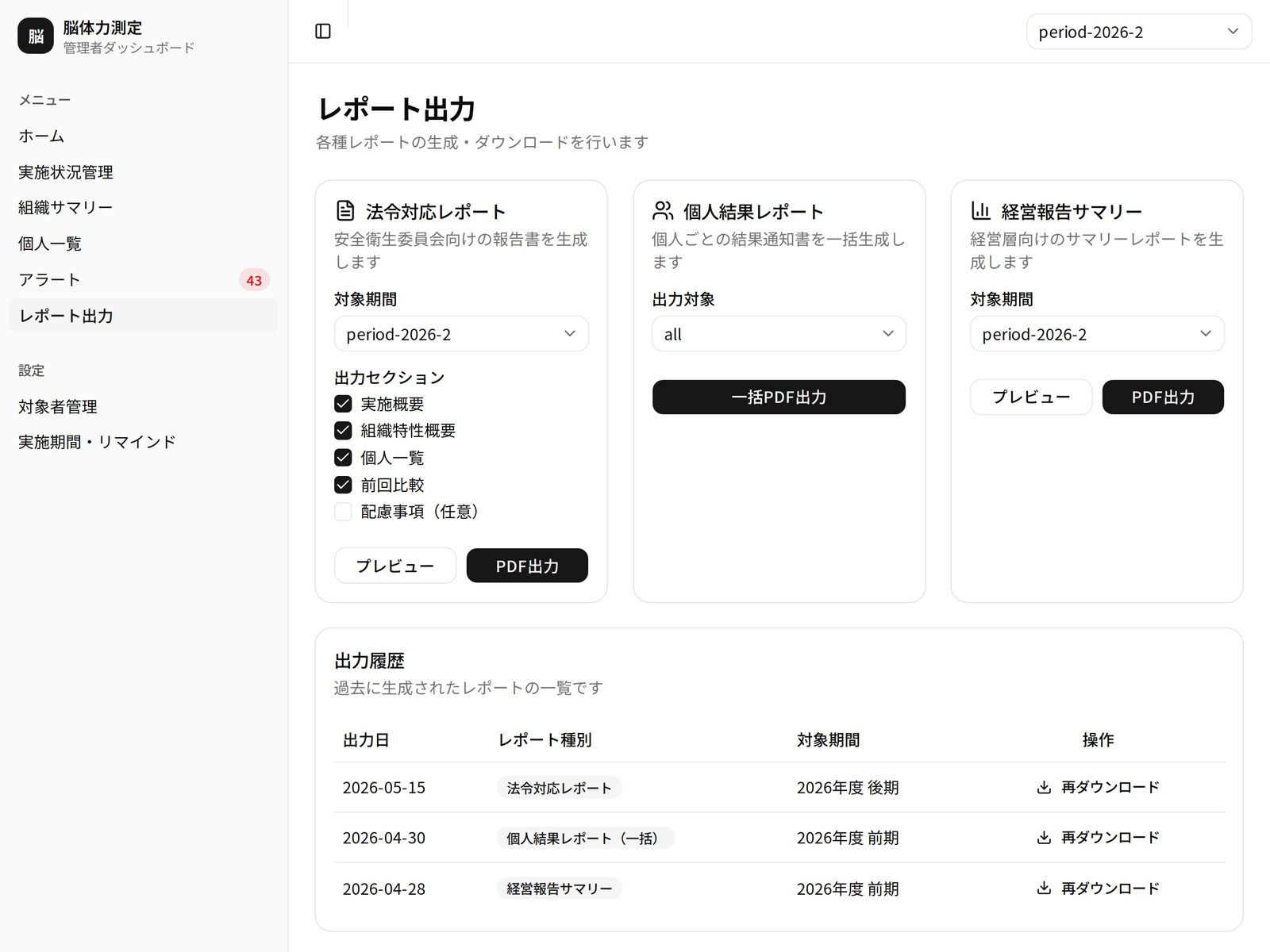Uncheck the 実施概要 checkbox
Viewport: 1270px width, 952px height.
343,404
